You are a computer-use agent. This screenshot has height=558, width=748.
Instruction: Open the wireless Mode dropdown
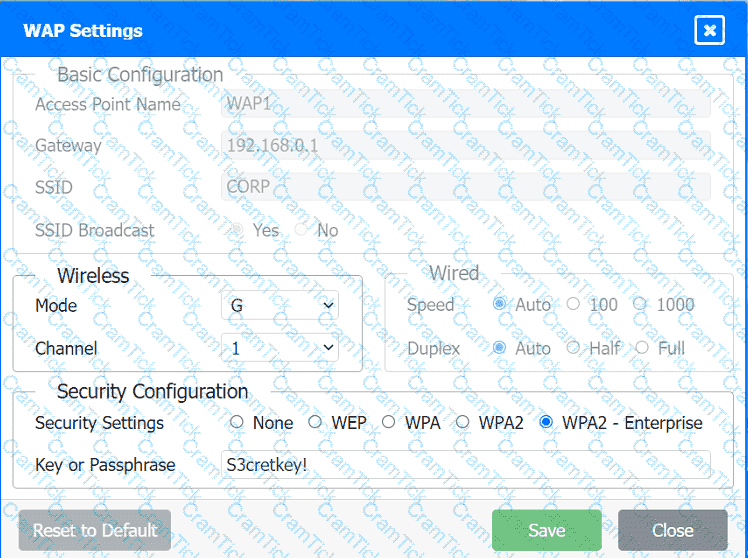pyautogui.click(x=279, y=305)
